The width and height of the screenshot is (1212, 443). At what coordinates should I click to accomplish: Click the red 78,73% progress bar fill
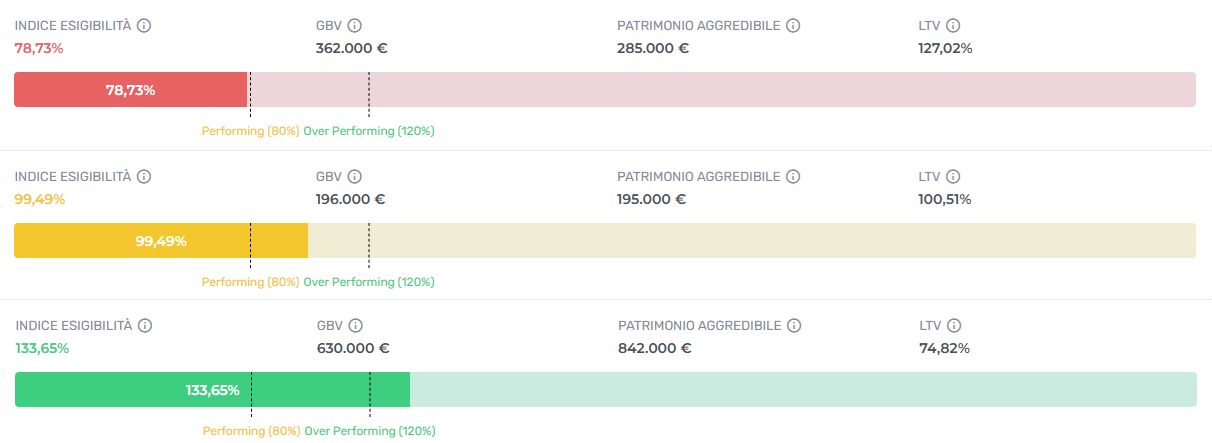coord(130,90)
